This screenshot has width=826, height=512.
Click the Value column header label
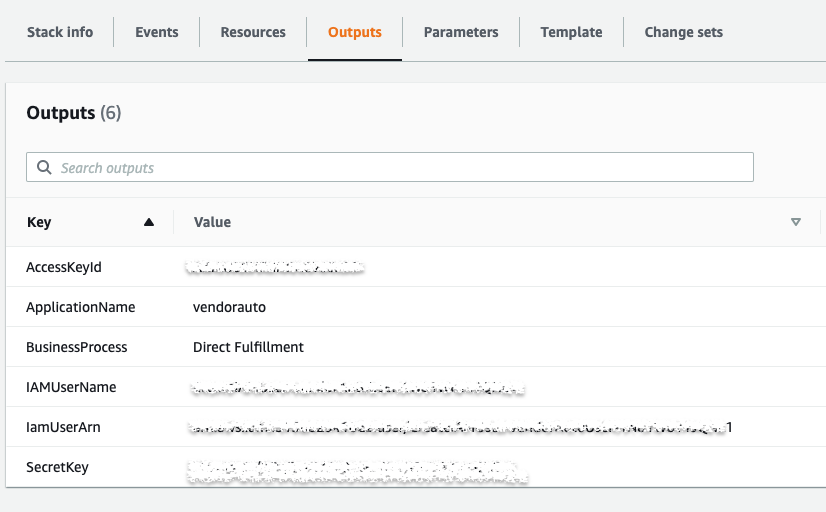tap(212, 222)
